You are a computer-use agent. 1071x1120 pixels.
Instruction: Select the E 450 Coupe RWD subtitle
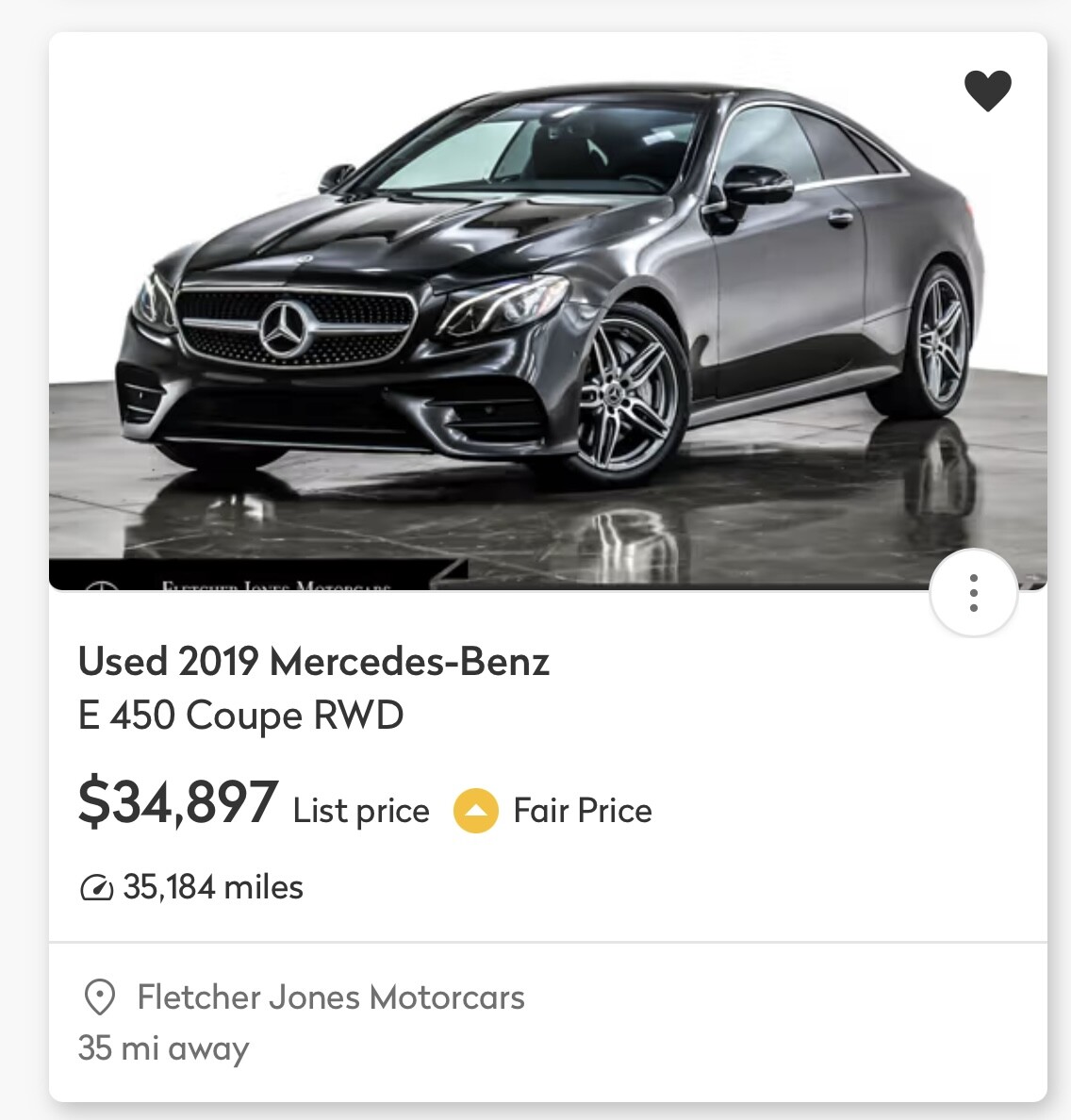240,716
